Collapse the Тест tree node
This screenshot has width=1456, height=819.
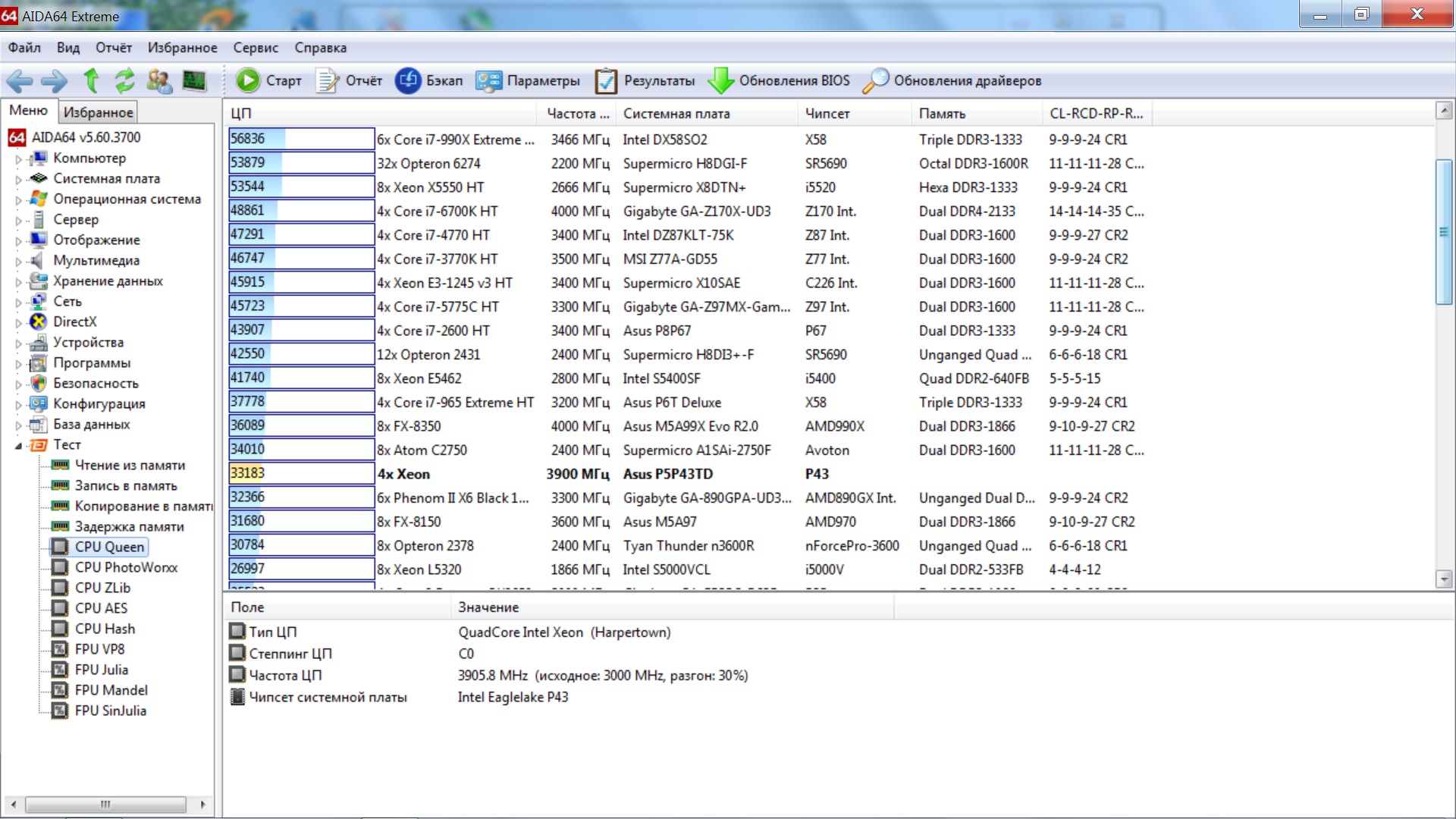pos(18,446)
